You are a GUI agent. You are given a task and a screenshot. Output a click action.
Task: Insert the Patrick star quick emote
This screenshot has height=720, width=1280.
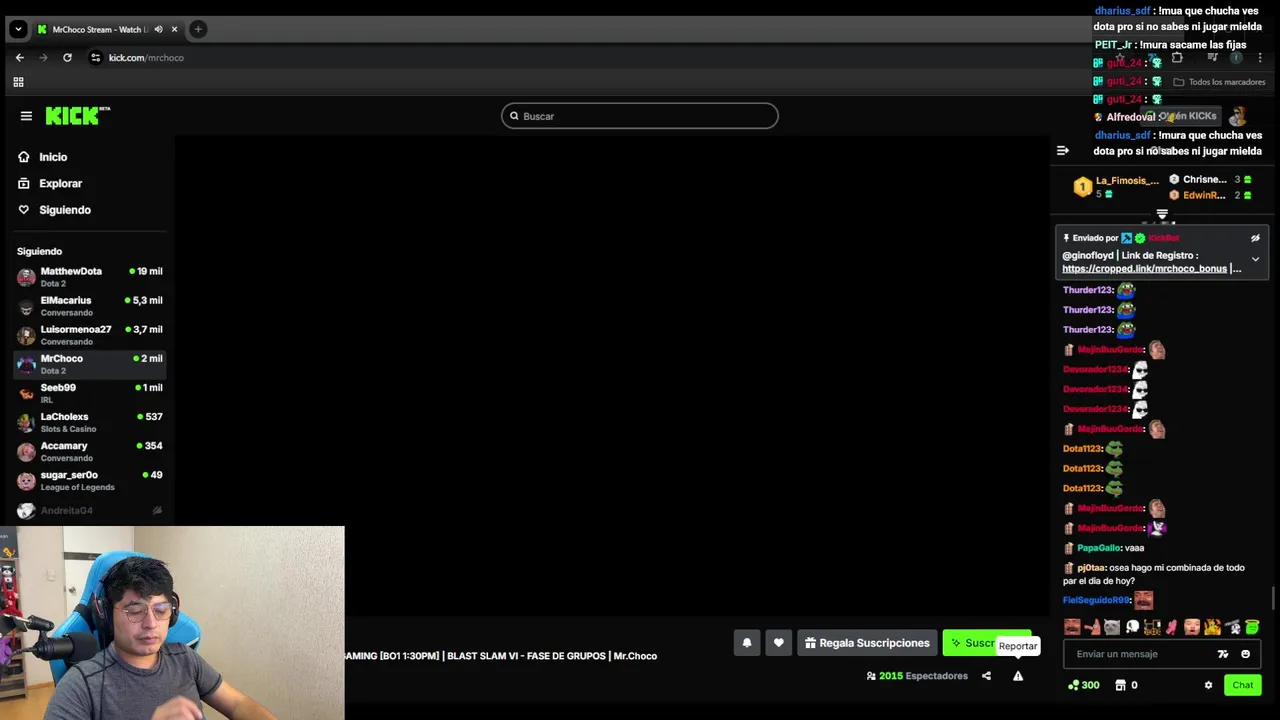1092,627
